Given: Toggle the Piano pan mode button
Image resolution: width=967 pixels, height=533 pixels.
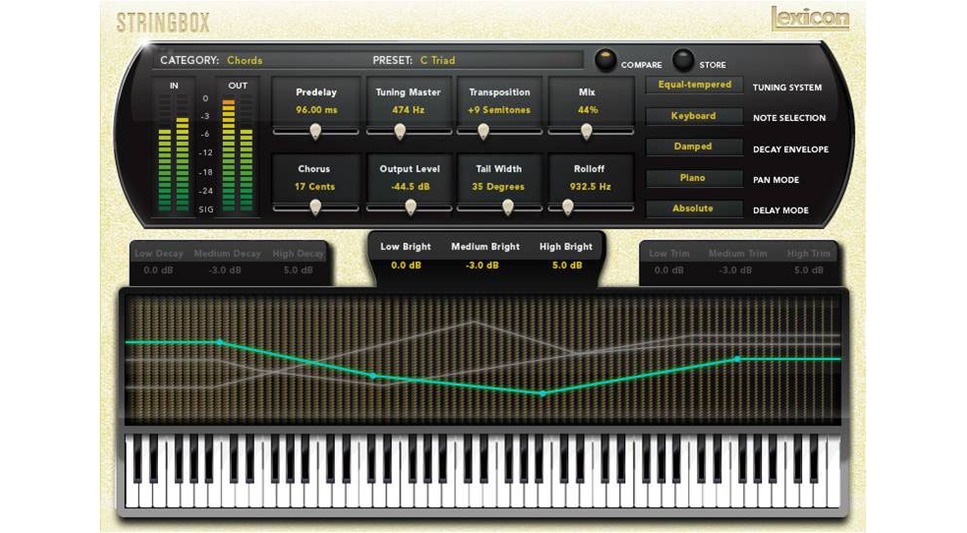Looking at the screenshot, I should click(x=694, y=178).
